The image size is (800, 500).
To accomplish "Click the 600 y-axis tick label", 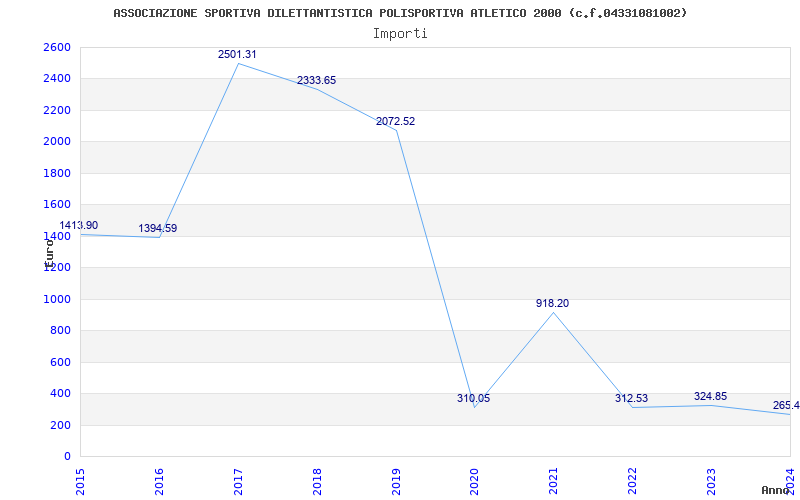I will tap(61, 363).
